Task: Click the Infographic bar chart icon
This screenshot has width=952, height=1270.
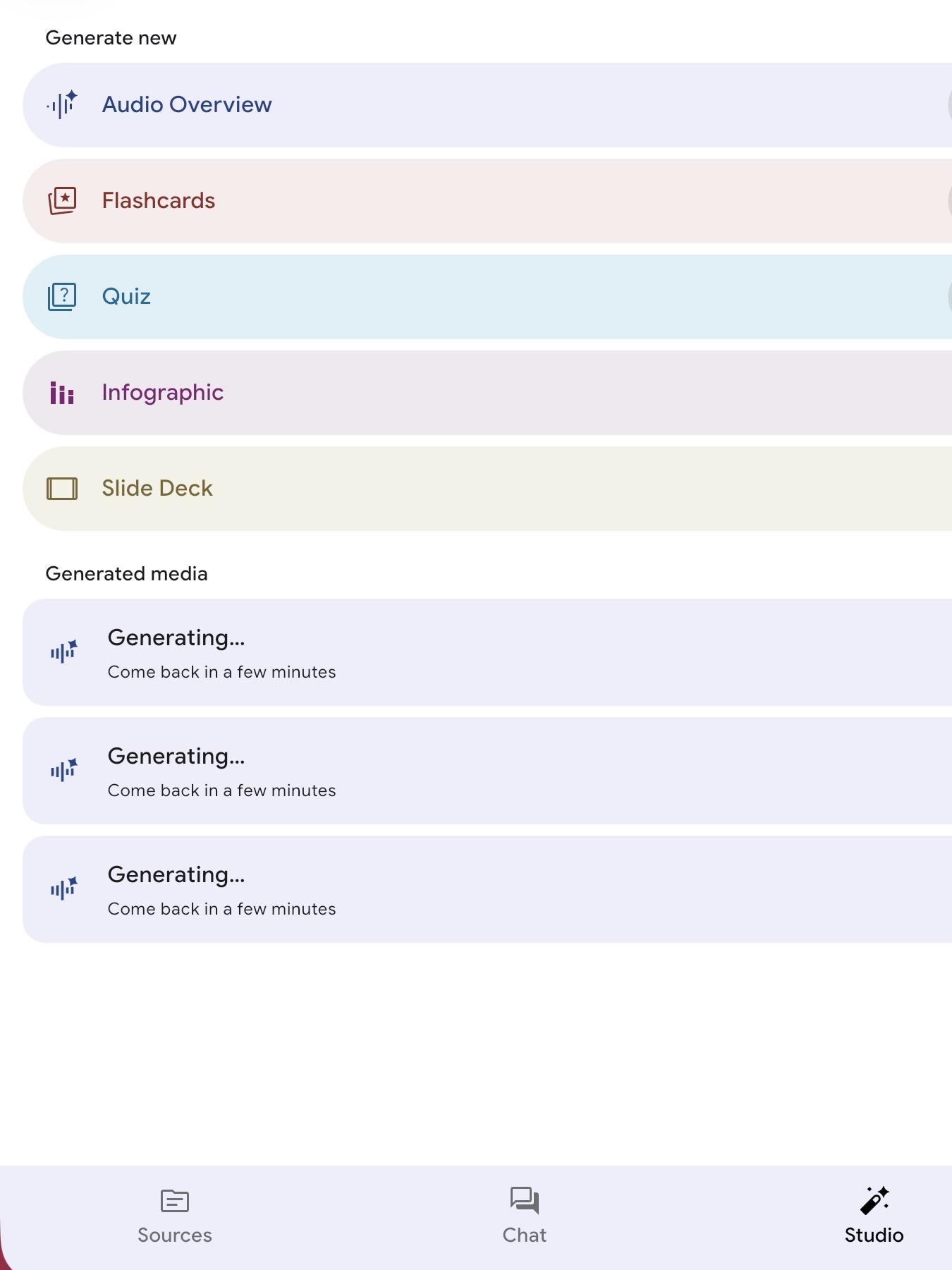Action: tap(62, 393)
